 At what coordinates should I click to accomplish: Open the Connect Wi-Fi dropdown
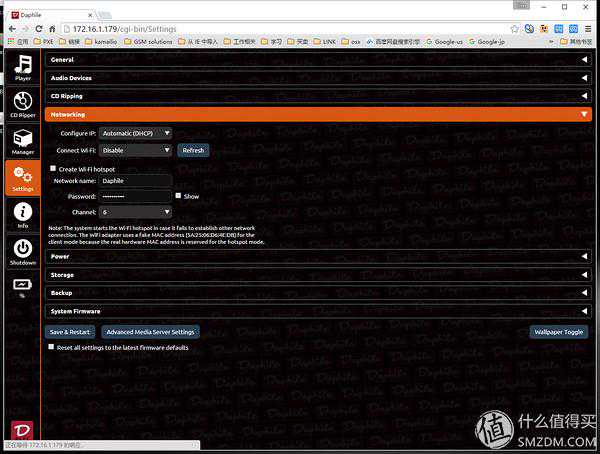tap(136, 150)
